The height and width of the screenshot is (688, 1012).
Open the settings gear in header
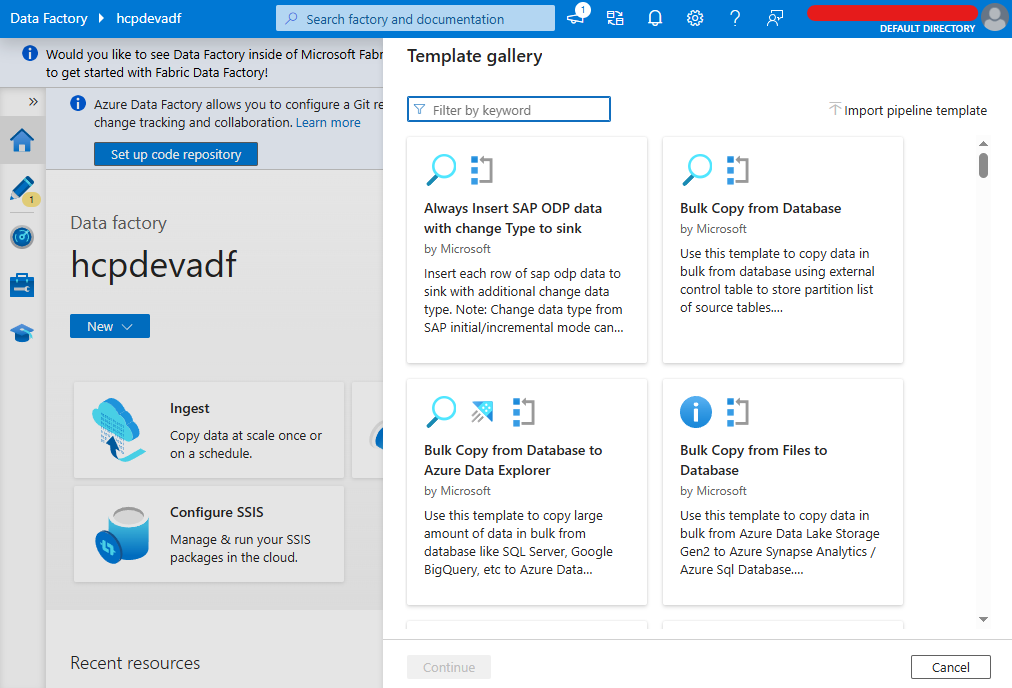[x=695, y=18]
